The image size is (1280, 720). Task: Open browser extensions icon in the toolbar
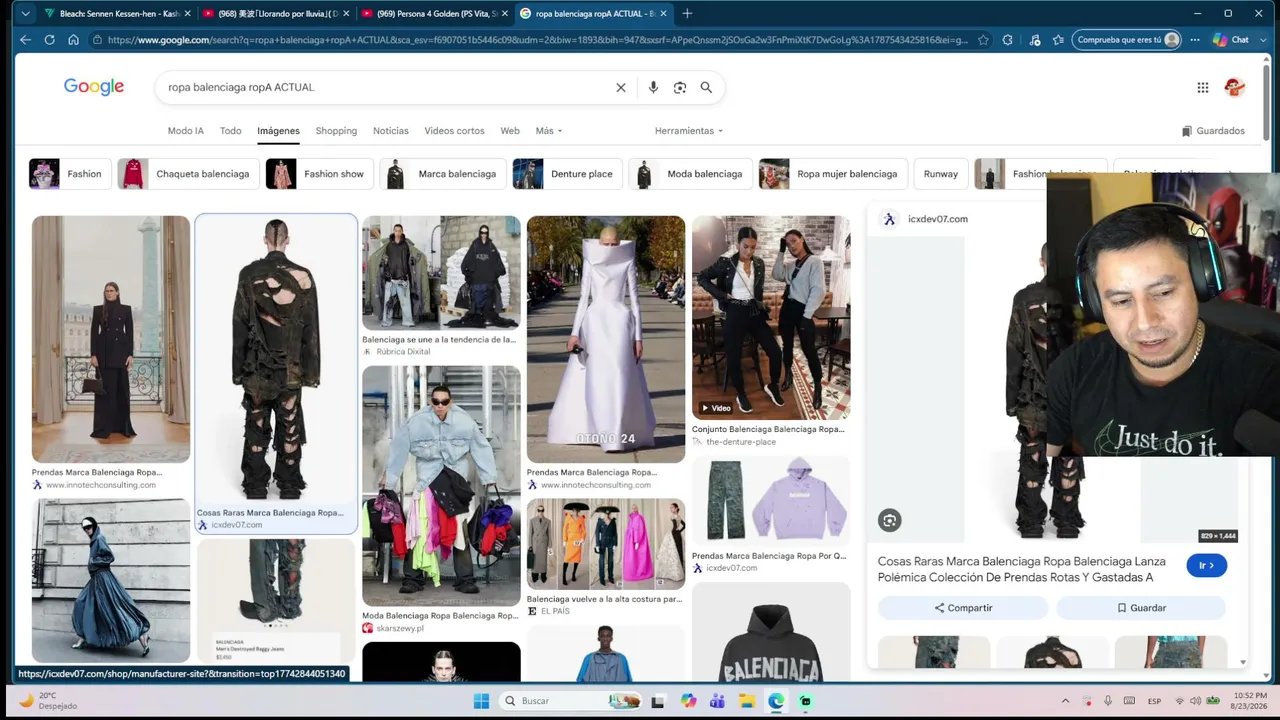point(1008,40)
